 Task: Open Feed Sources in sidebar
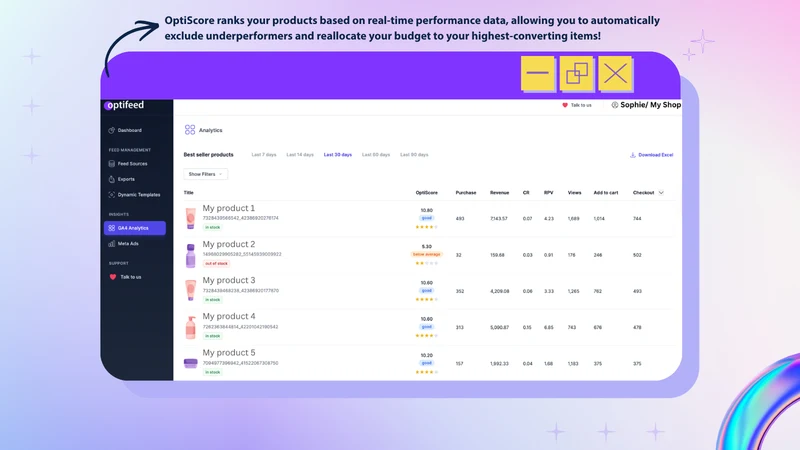pyautogui.click(x=135, y=164)
